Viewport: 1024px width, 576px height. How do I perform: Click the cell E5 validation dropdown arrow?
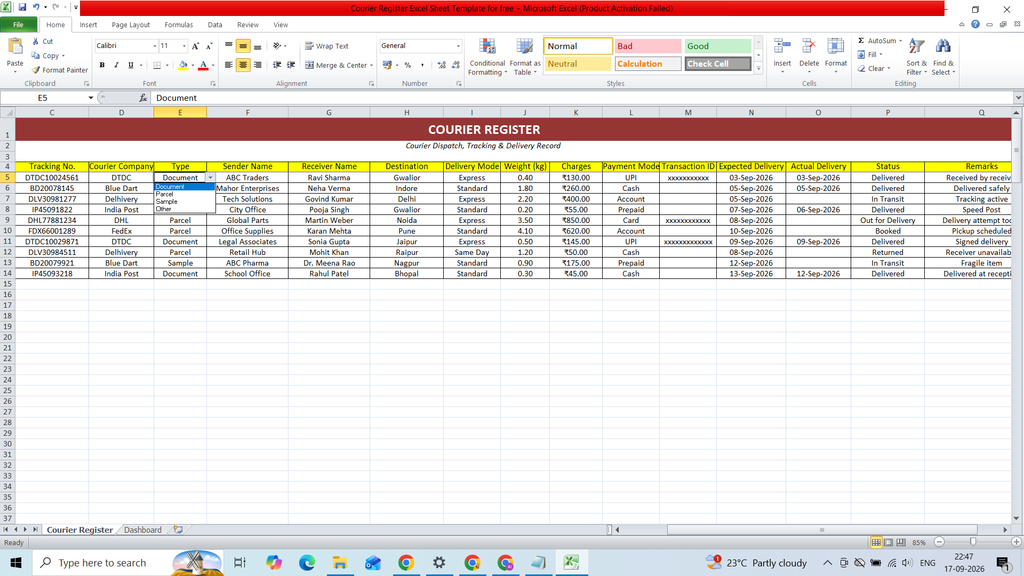click(x=210, y=178)
